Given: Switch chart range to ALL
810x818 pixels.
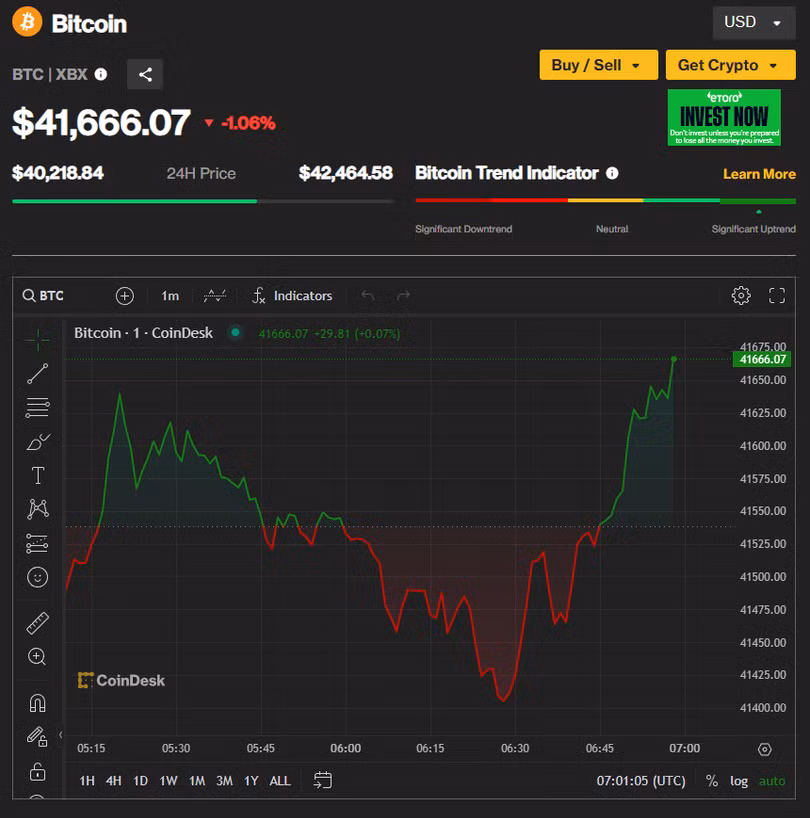Looking at the screenshot, I should tap(280, 780).
